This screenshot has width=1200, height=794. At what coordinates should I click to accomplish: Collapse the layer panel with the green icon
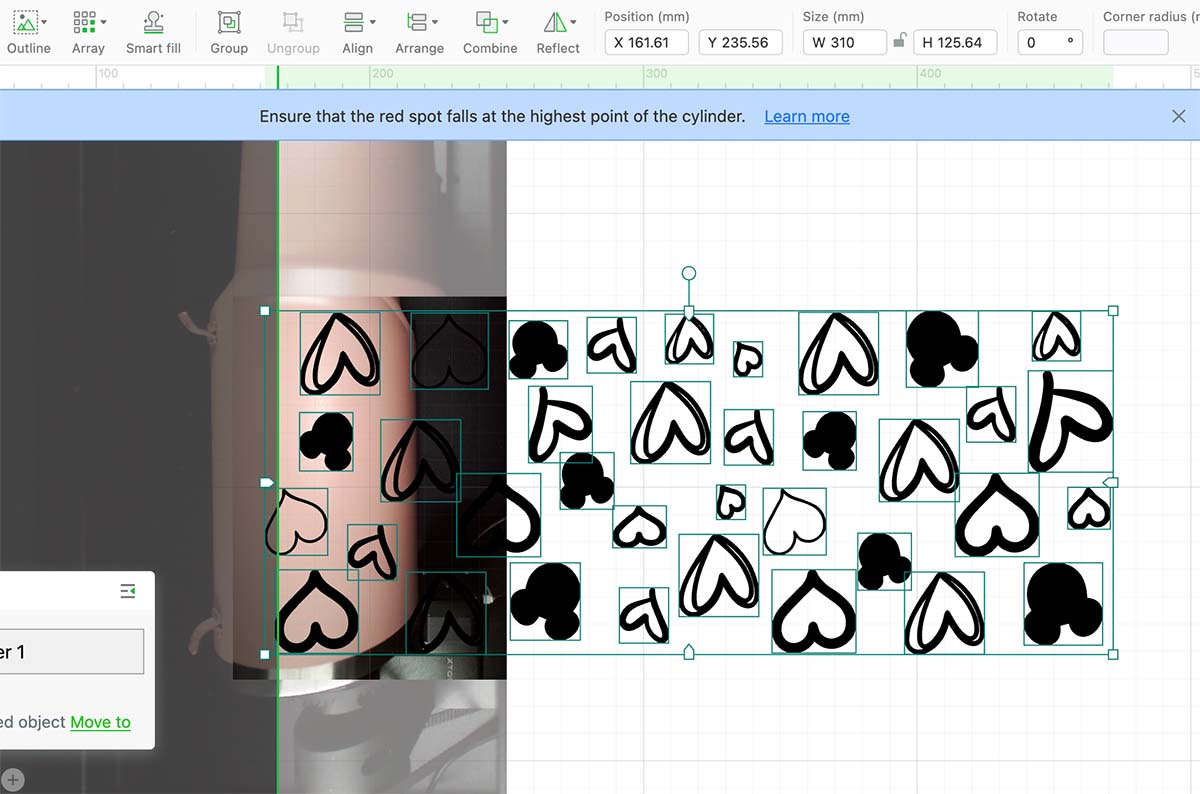click(128, 592)
